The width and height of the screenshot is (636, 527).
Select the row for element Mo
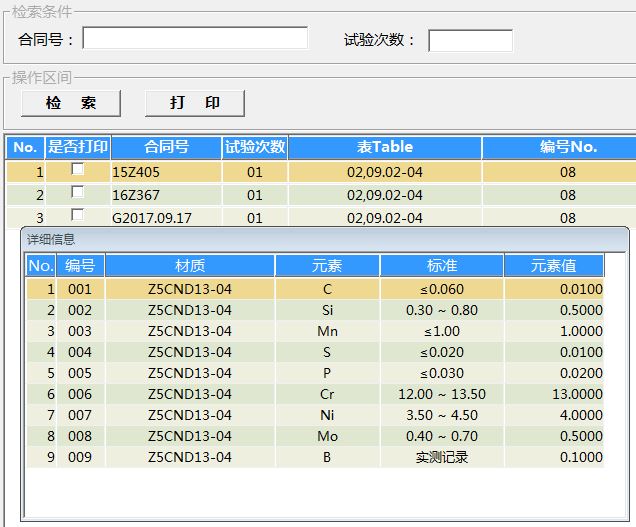327,436
